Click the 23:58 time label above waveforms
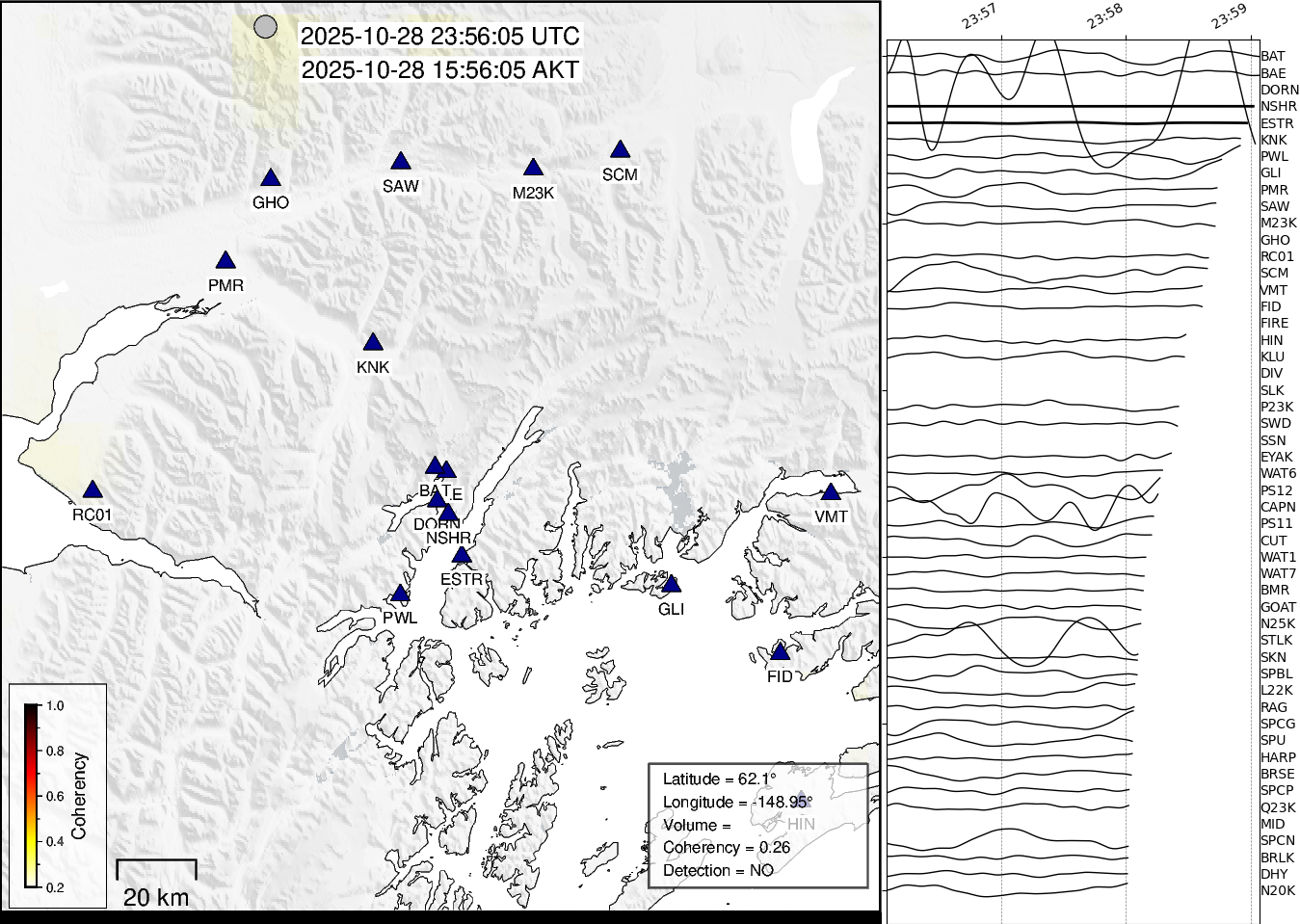The image size is (1300, 924). coord(1104,16)
